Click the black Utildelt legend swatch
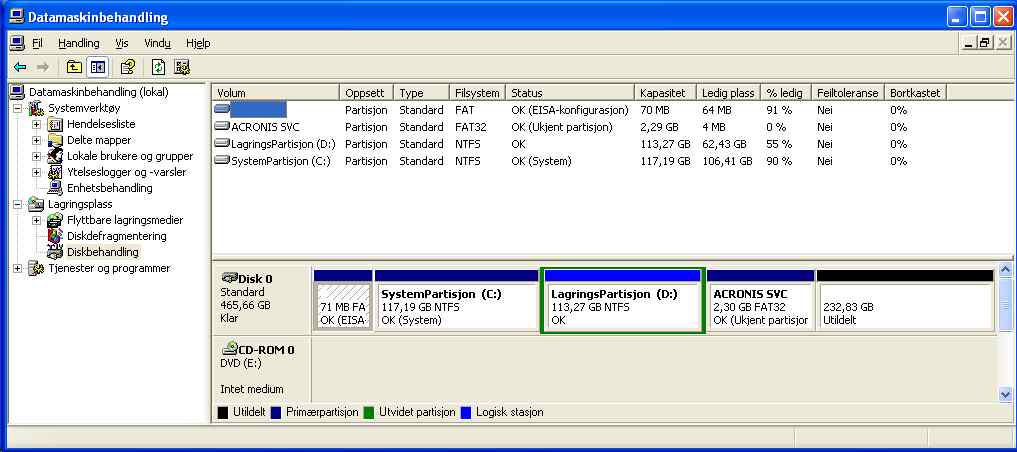 pos(222,412)
